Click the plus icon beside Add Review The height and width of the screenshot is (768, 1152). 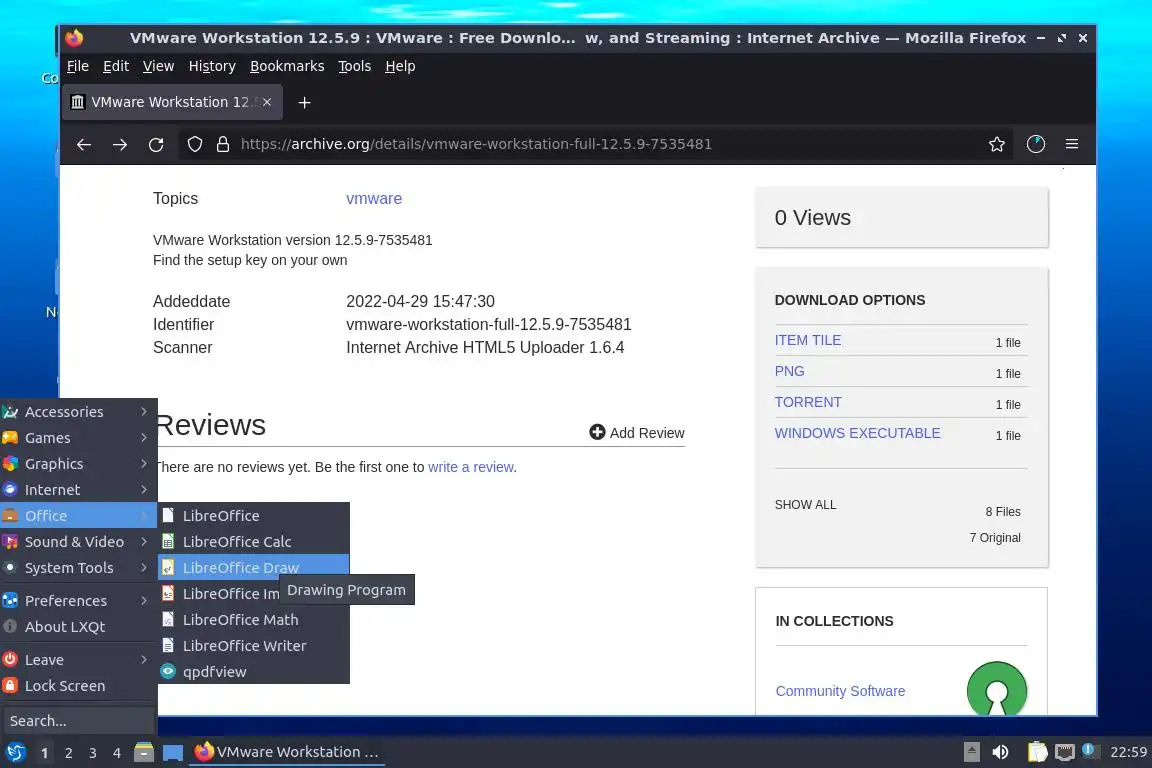point(597,432)
